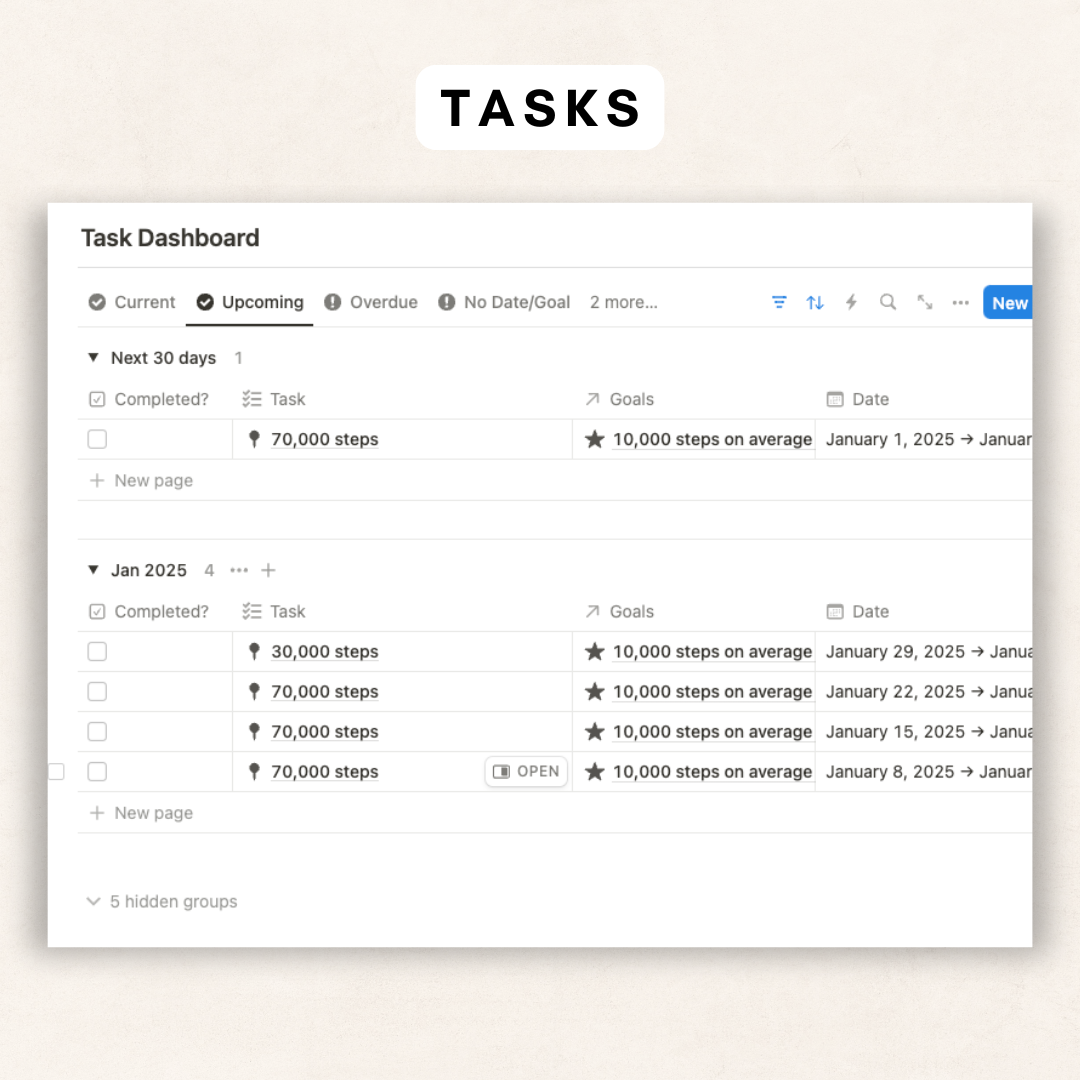Collapse the Next 30 days group
Viewport: 1080px width, 1080px height.
(x=93, y=358)
